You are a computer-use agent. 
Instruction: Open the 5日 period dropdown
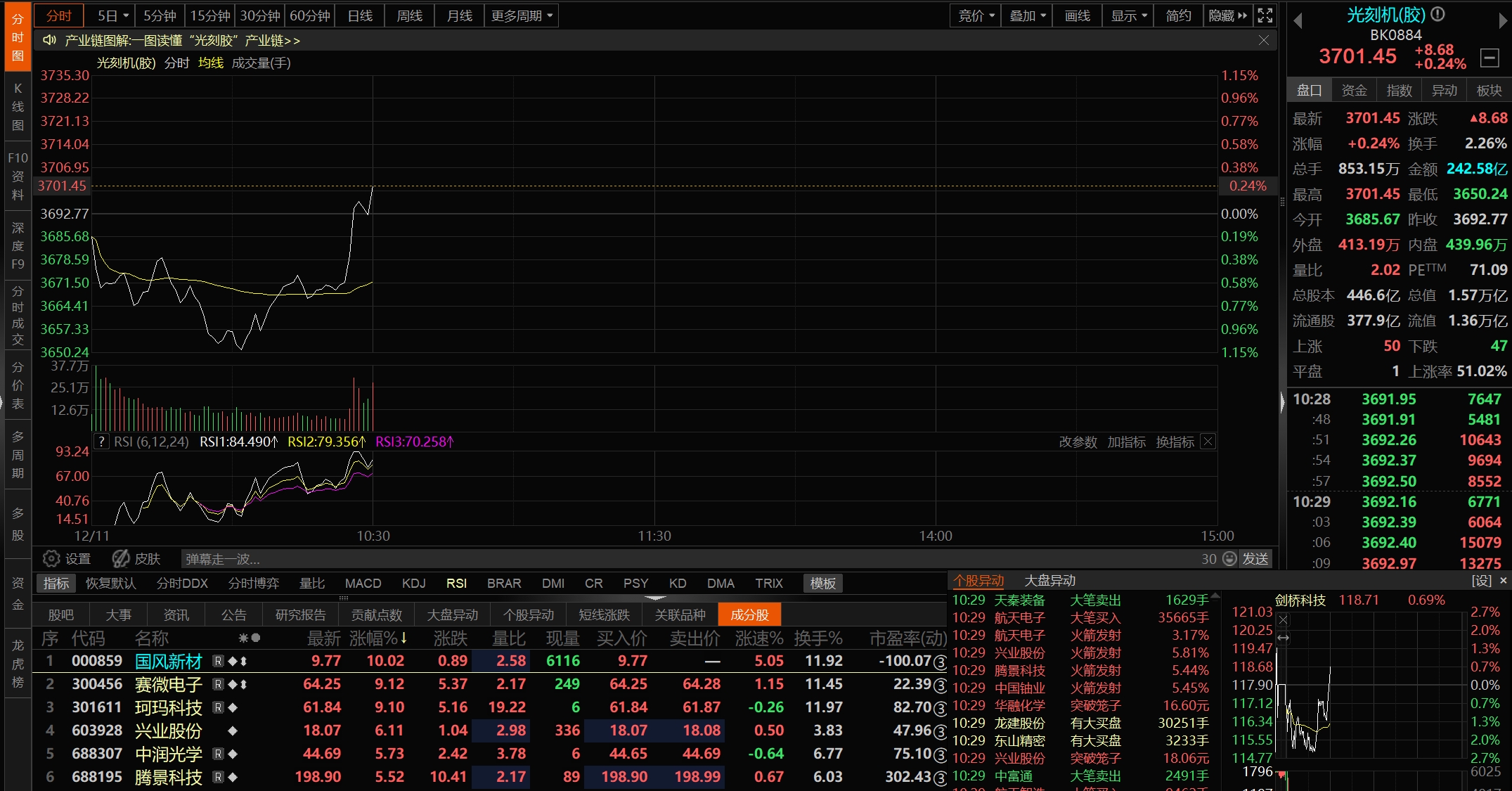[x=112, y=15]
